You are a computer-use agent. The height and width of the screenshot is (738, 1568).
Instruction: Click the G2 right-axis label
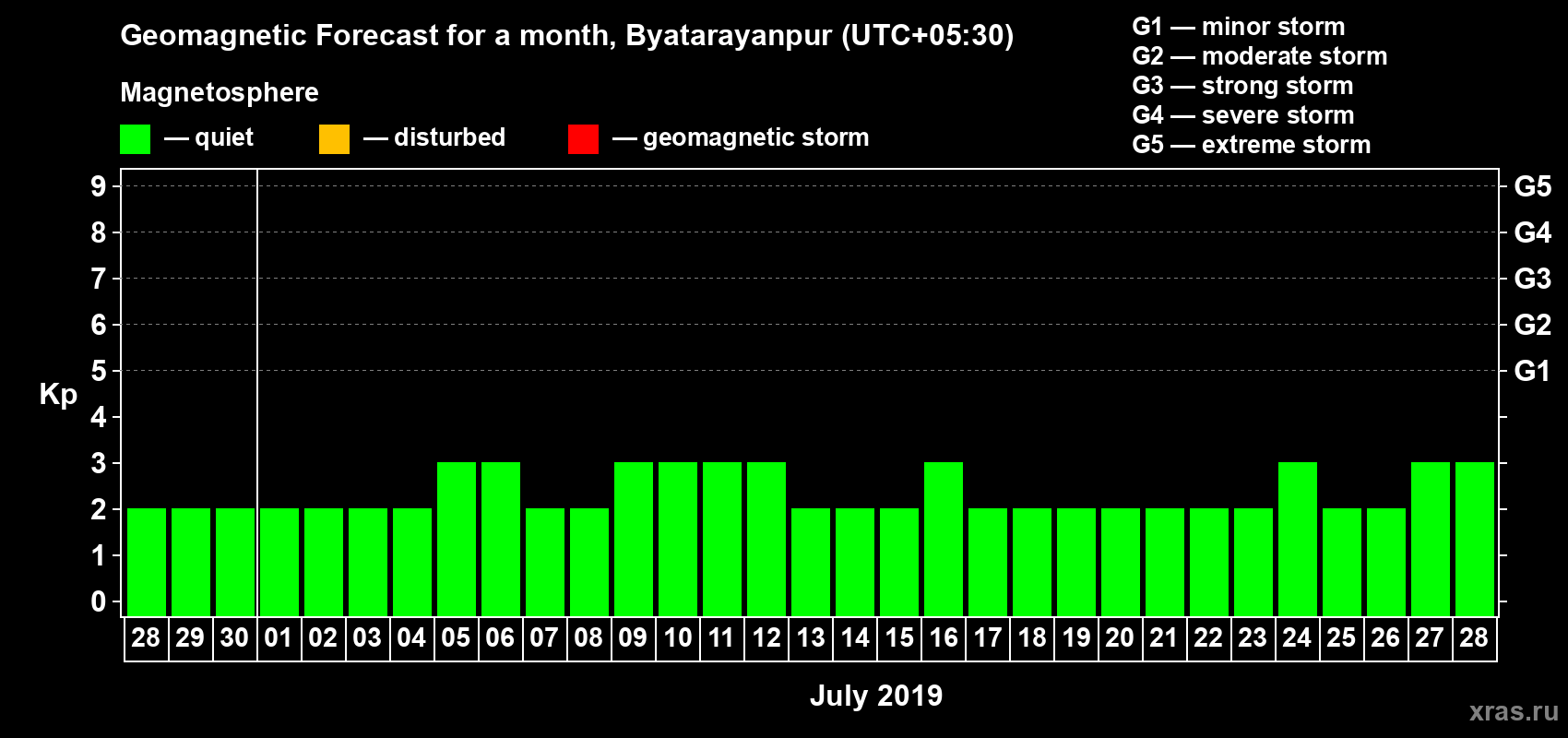point(1533,325)
